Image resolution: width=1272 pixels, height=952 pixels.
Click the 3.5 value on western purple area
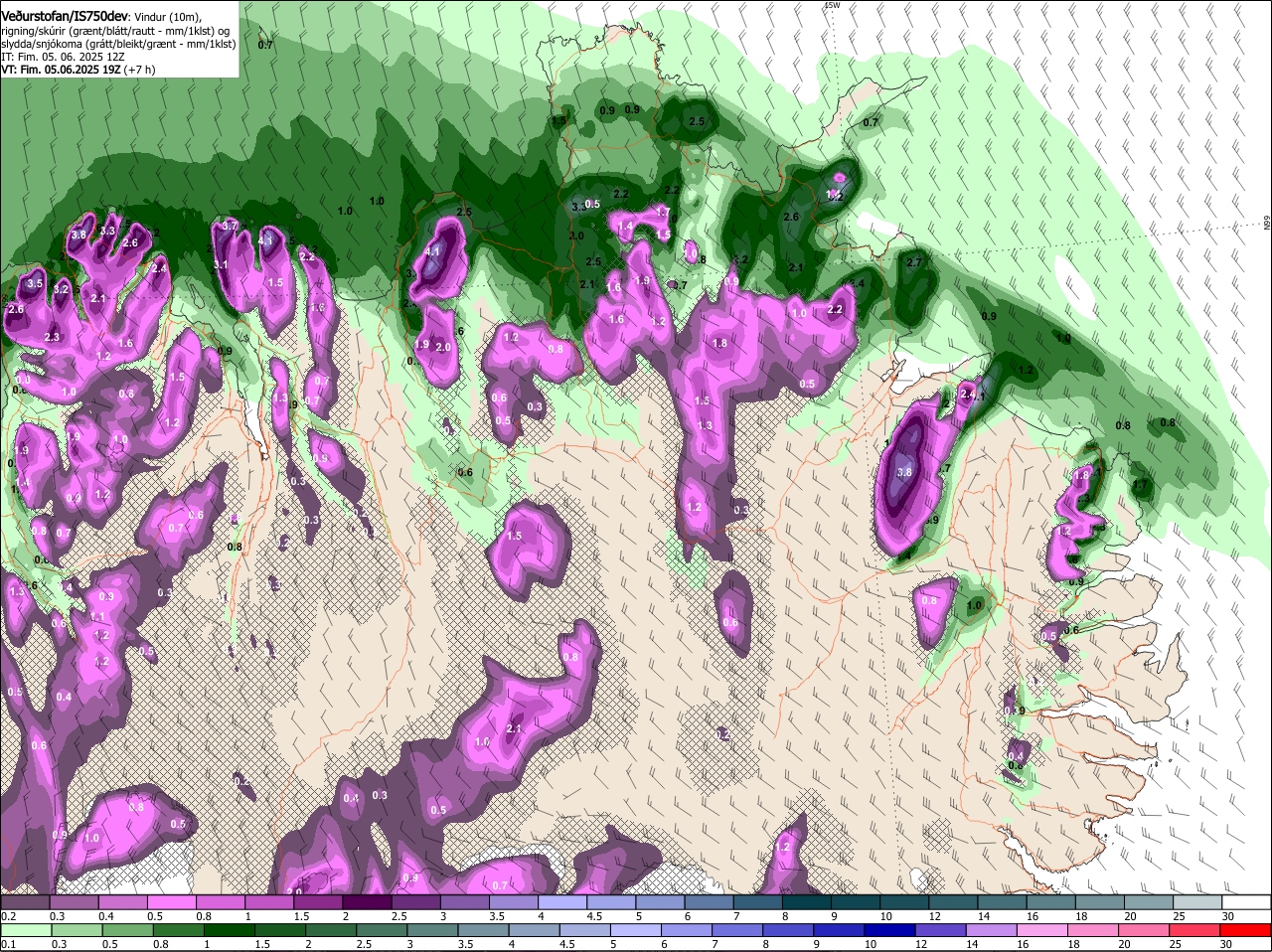coord(35,283)
